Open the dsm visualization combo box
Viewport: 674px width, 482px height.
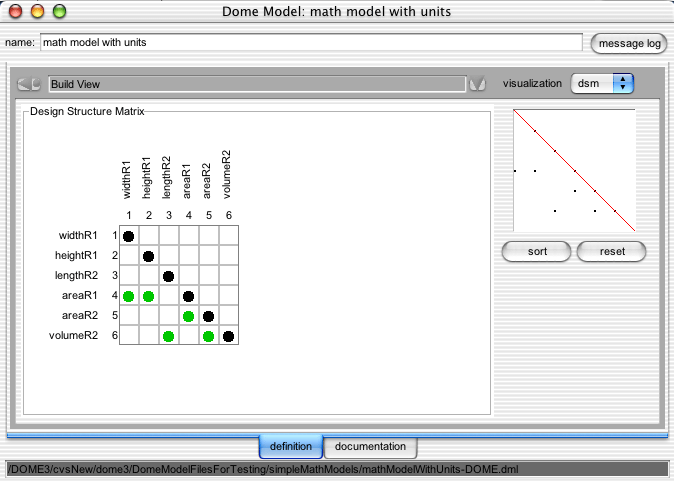click(602, 83)
